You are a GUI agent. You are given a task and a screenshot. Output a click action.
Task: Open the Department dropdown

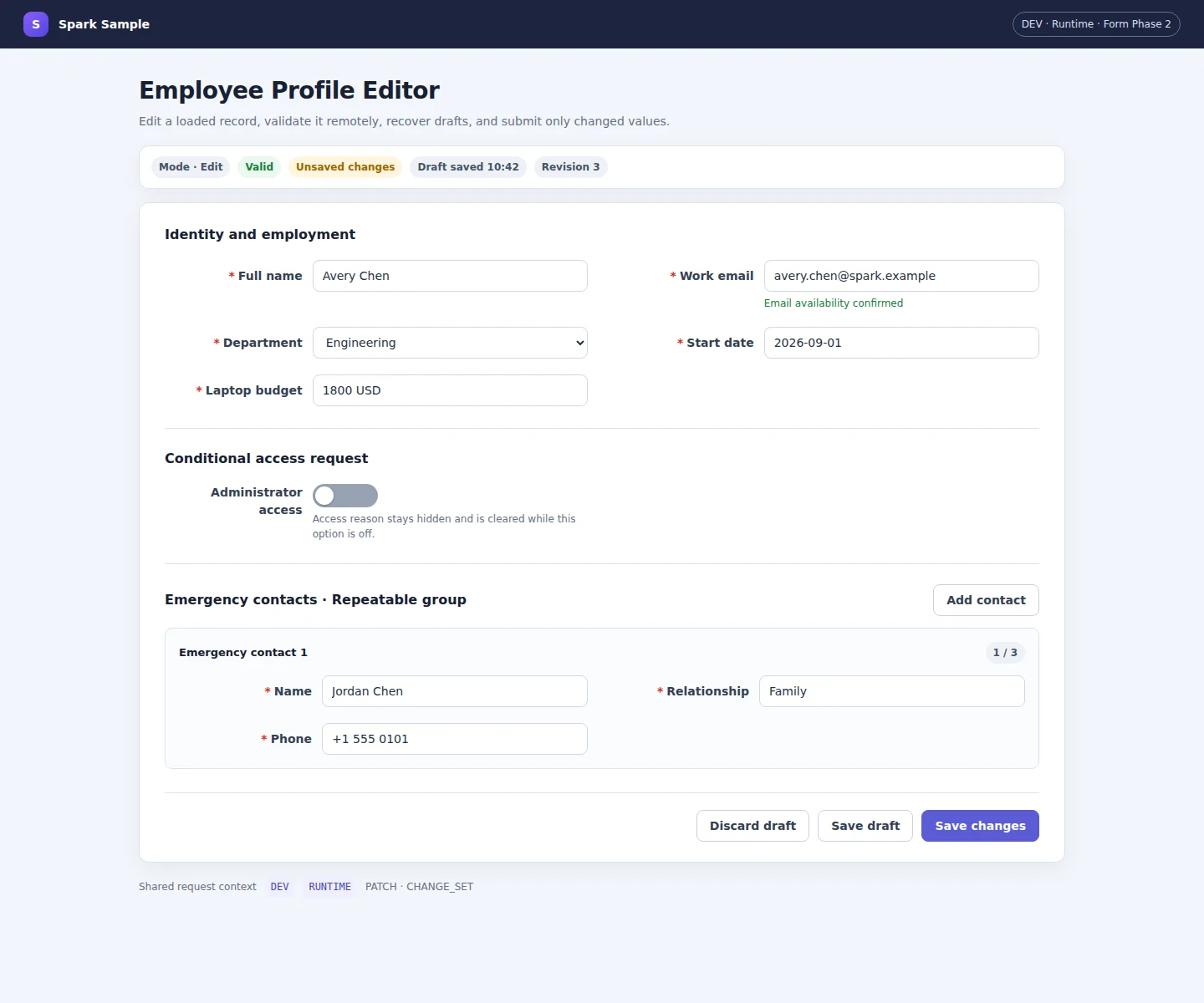point(450,343)
